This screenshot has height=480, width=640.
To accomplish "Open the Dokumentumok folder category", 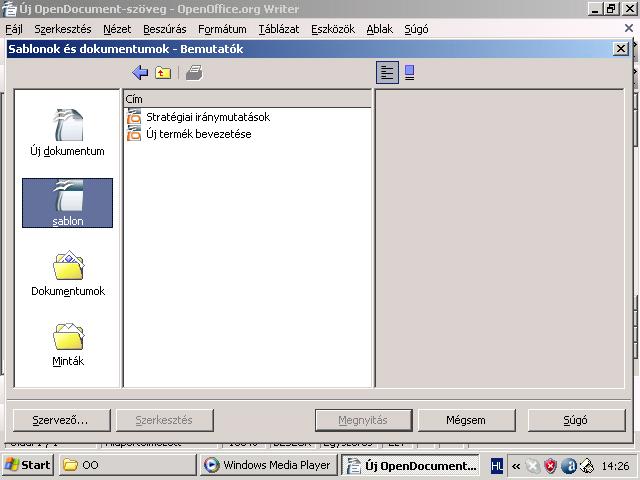I will pyautogui.click(x=67, y=273).
